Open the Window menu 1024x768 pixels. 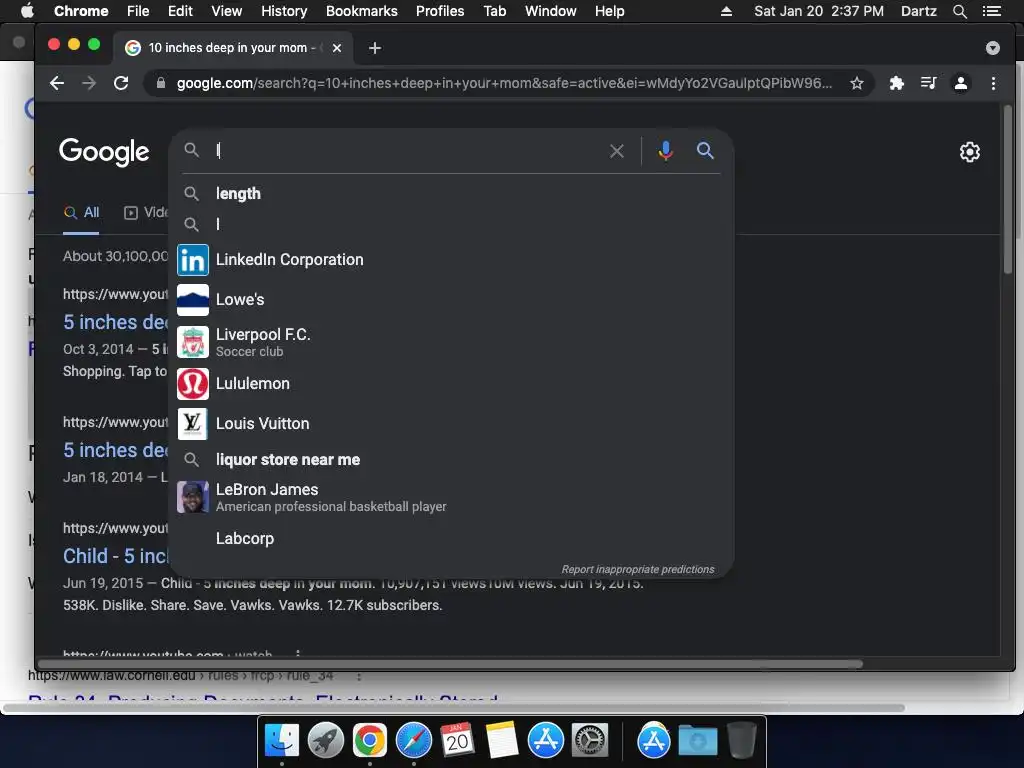[551, 11]
